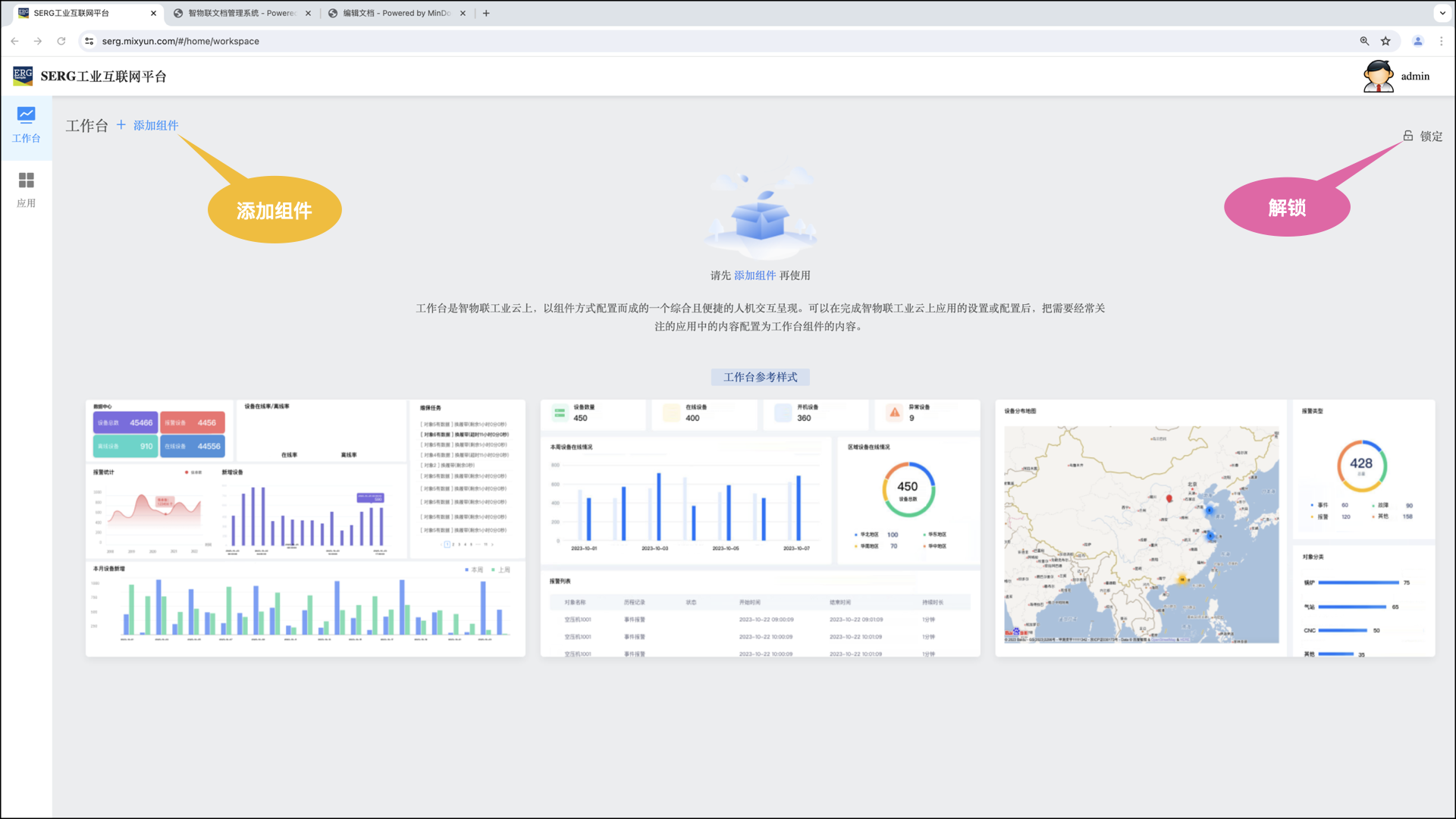Expand the tab search chevron

[x=1442, y=13]
